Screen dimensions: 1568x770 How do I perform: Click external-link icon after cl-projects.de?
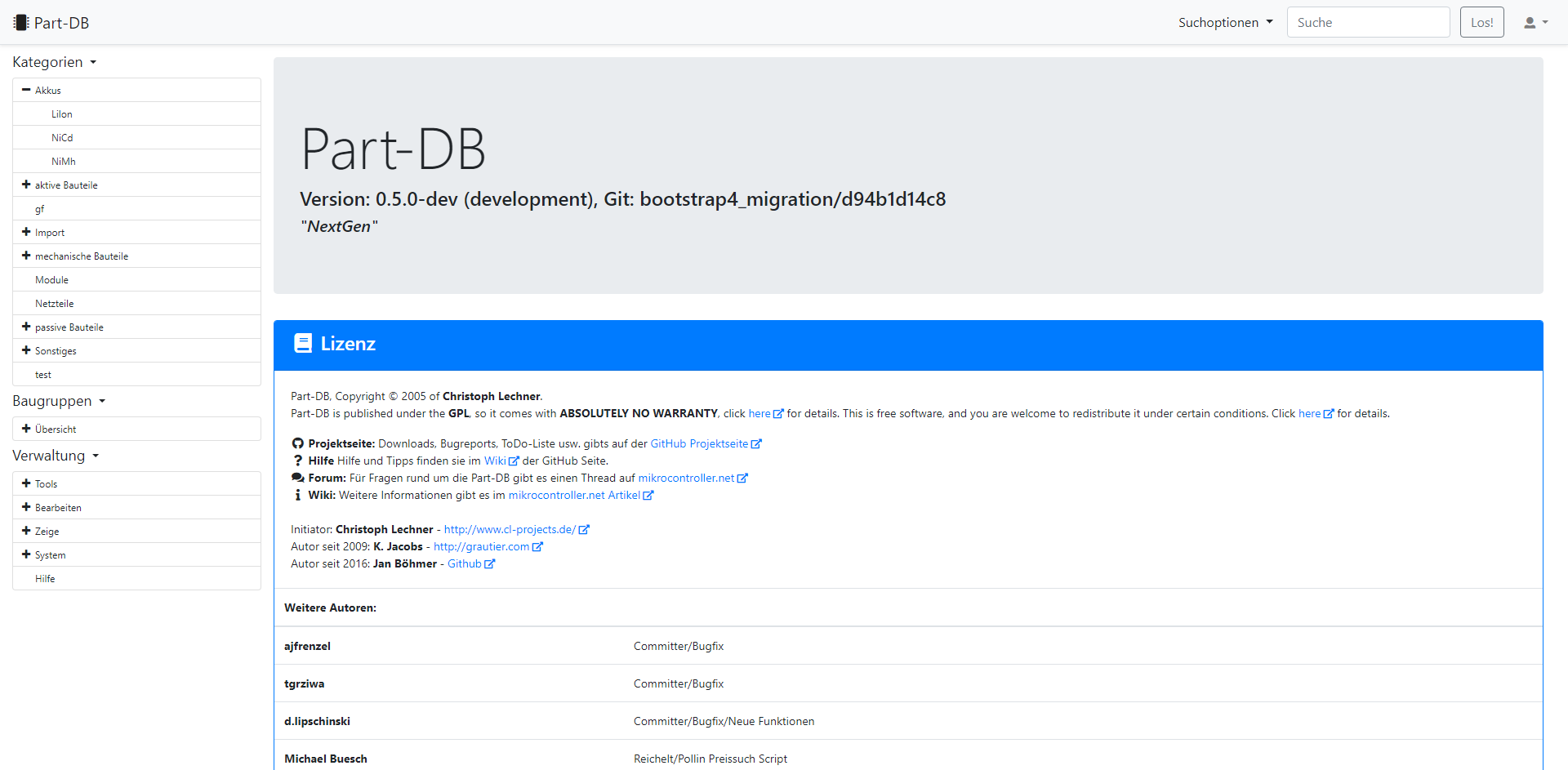(584, 529)
